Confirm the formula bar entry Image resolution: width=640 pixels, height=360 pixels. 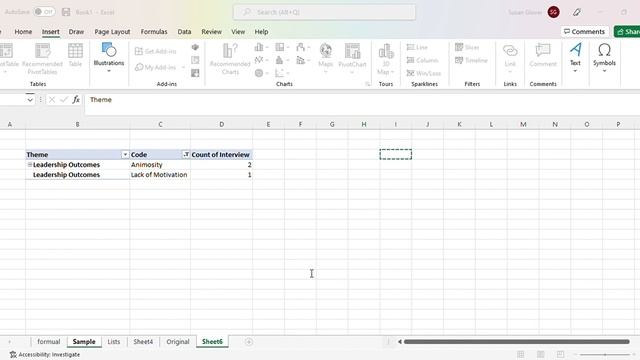(64, 100)
